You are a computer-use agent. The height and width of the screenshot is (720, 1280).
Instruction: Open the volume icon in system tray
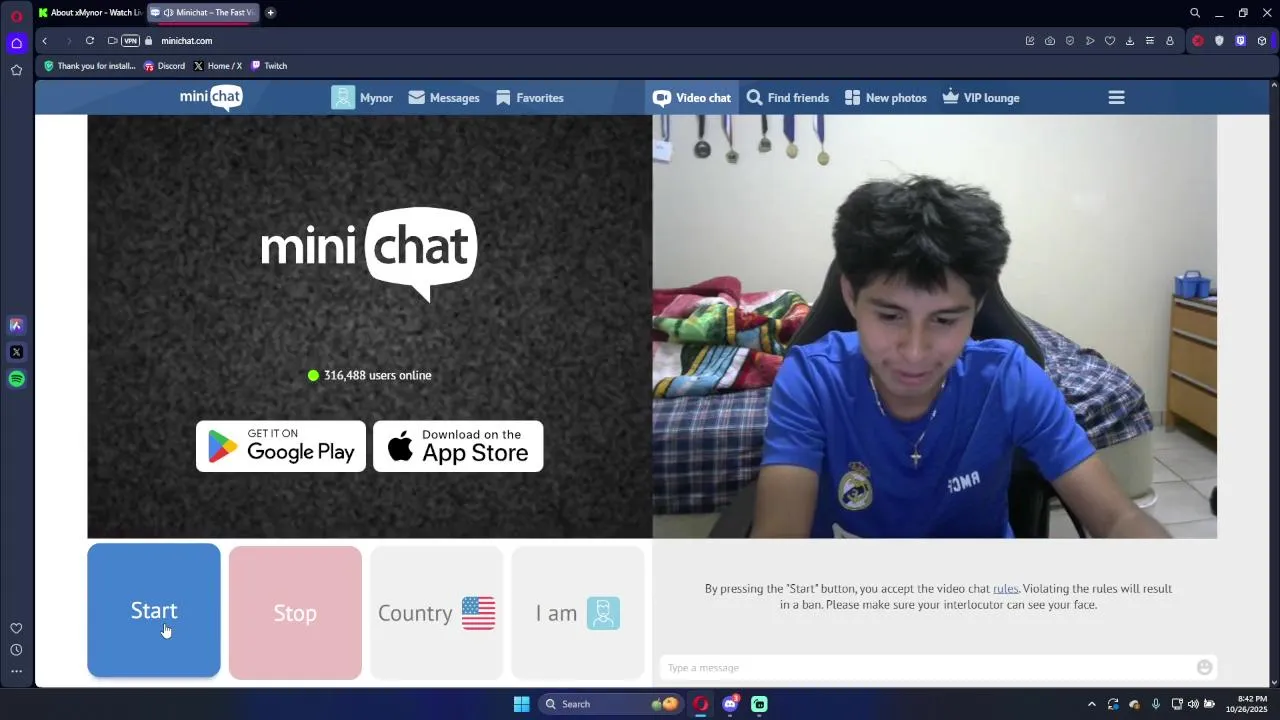[x=1193, y=704]
